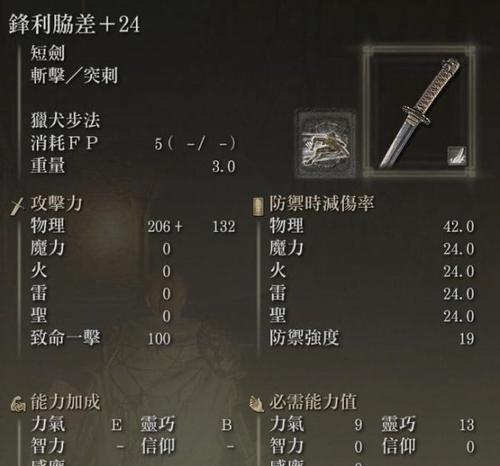The width and height of the screenshot is (500, 466).
Task: Select the Hound's Step skill icon
Action: (326, 143)
